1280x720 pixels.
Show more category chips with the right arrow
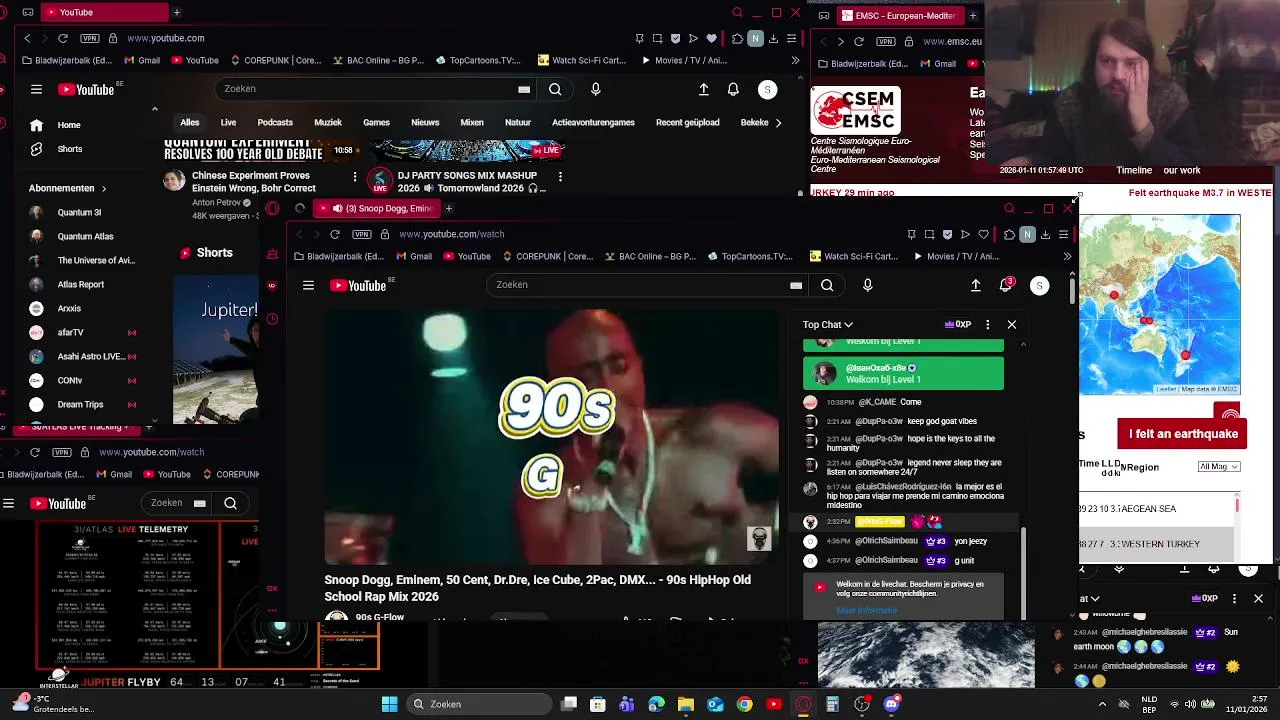point(778,122)
